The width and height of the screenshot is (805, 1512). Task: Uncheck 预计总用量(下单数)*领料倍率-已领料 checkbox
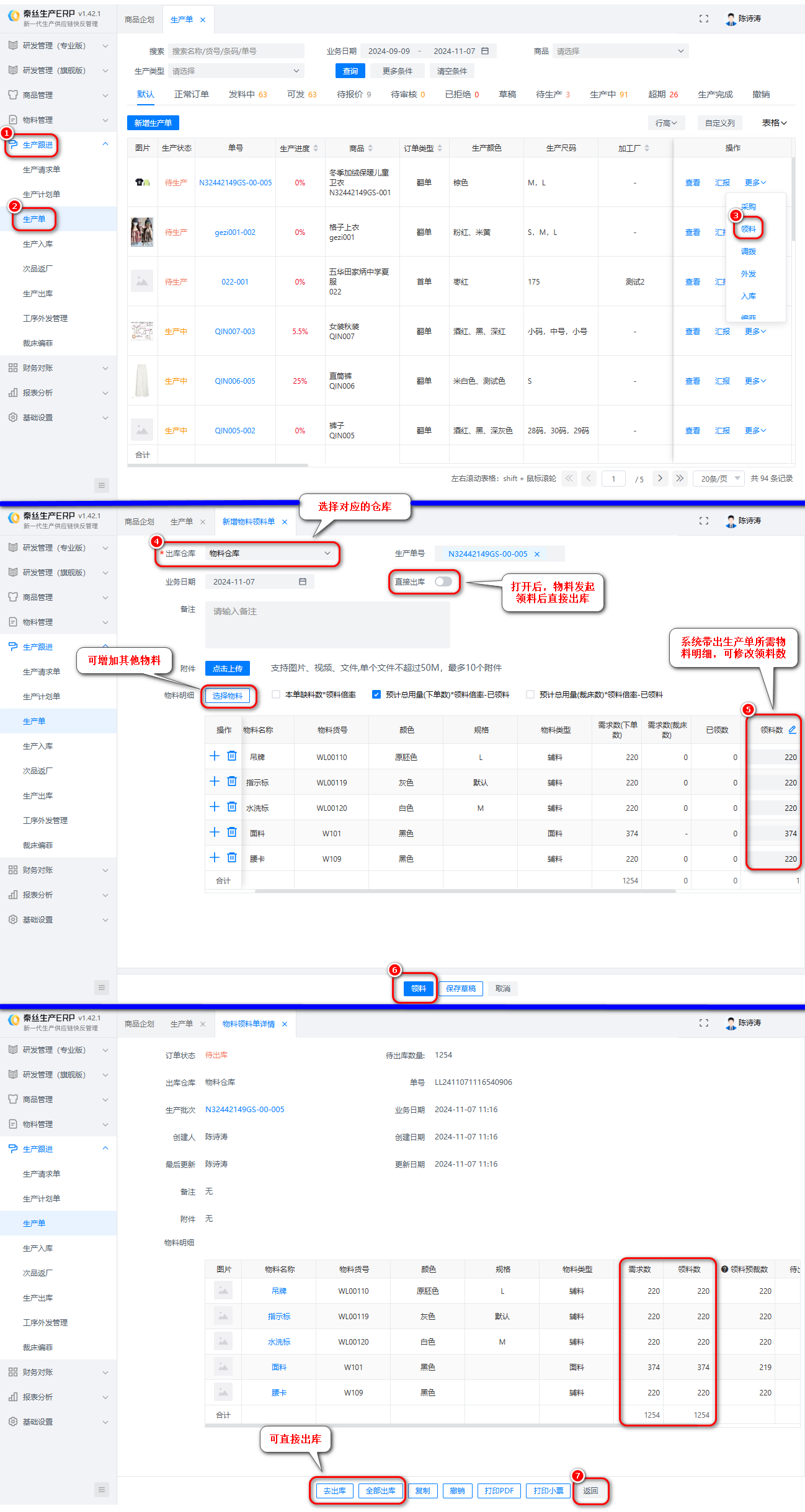click(376, 694)
